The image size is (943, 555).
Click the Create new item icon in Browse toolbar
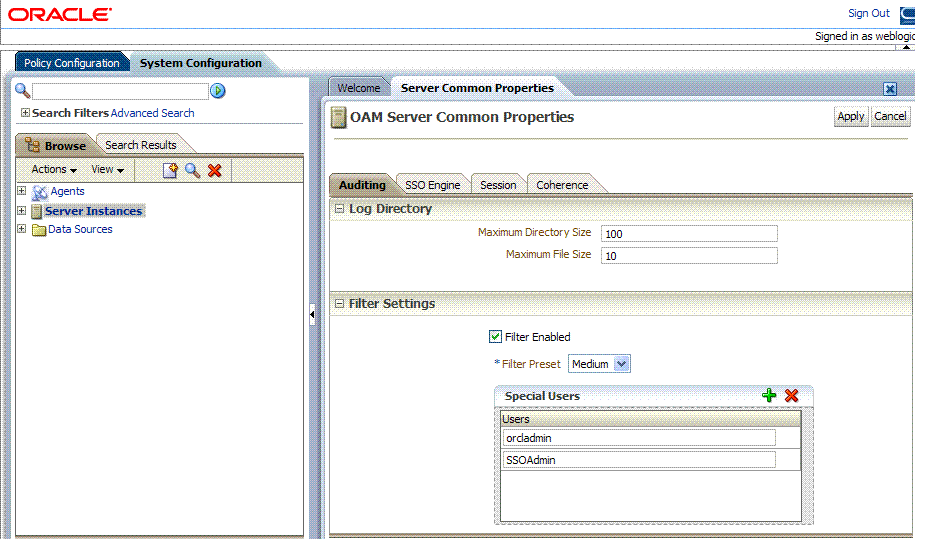(x=170, y=171)
